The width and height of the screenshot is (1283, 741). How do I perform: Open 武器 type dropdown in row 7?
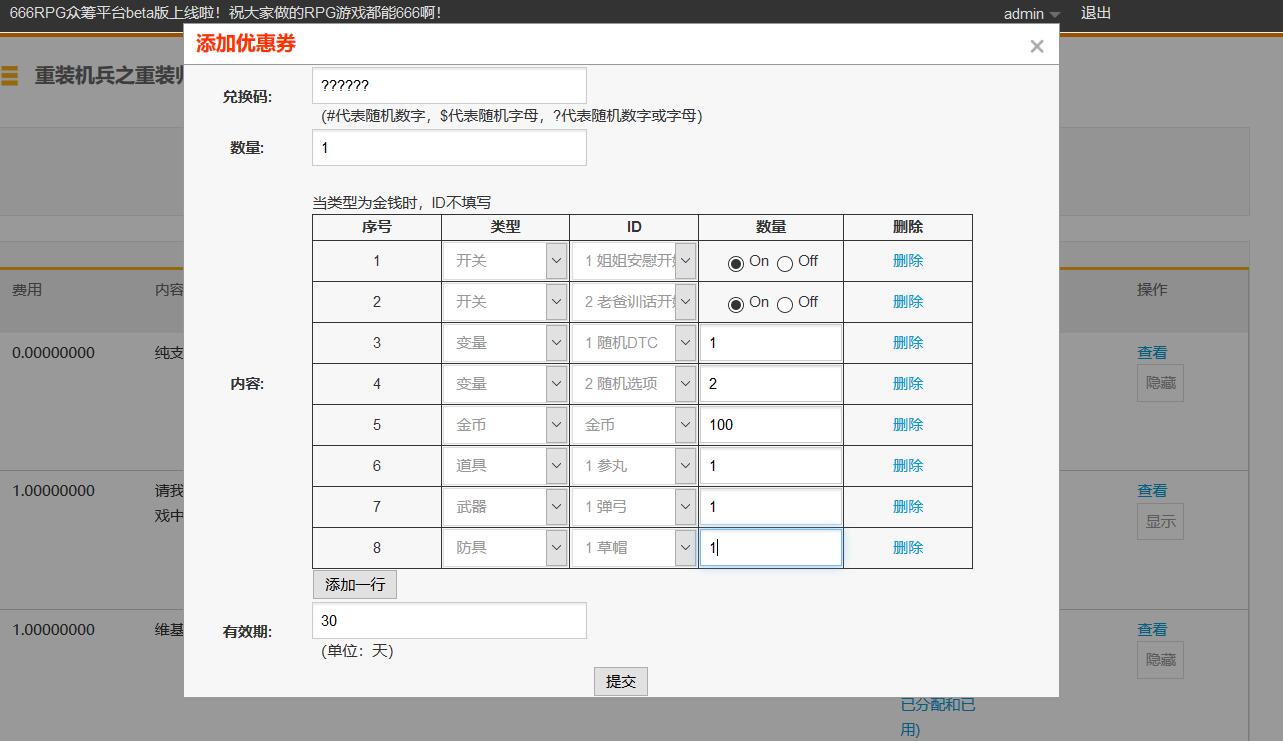[505, 507]
